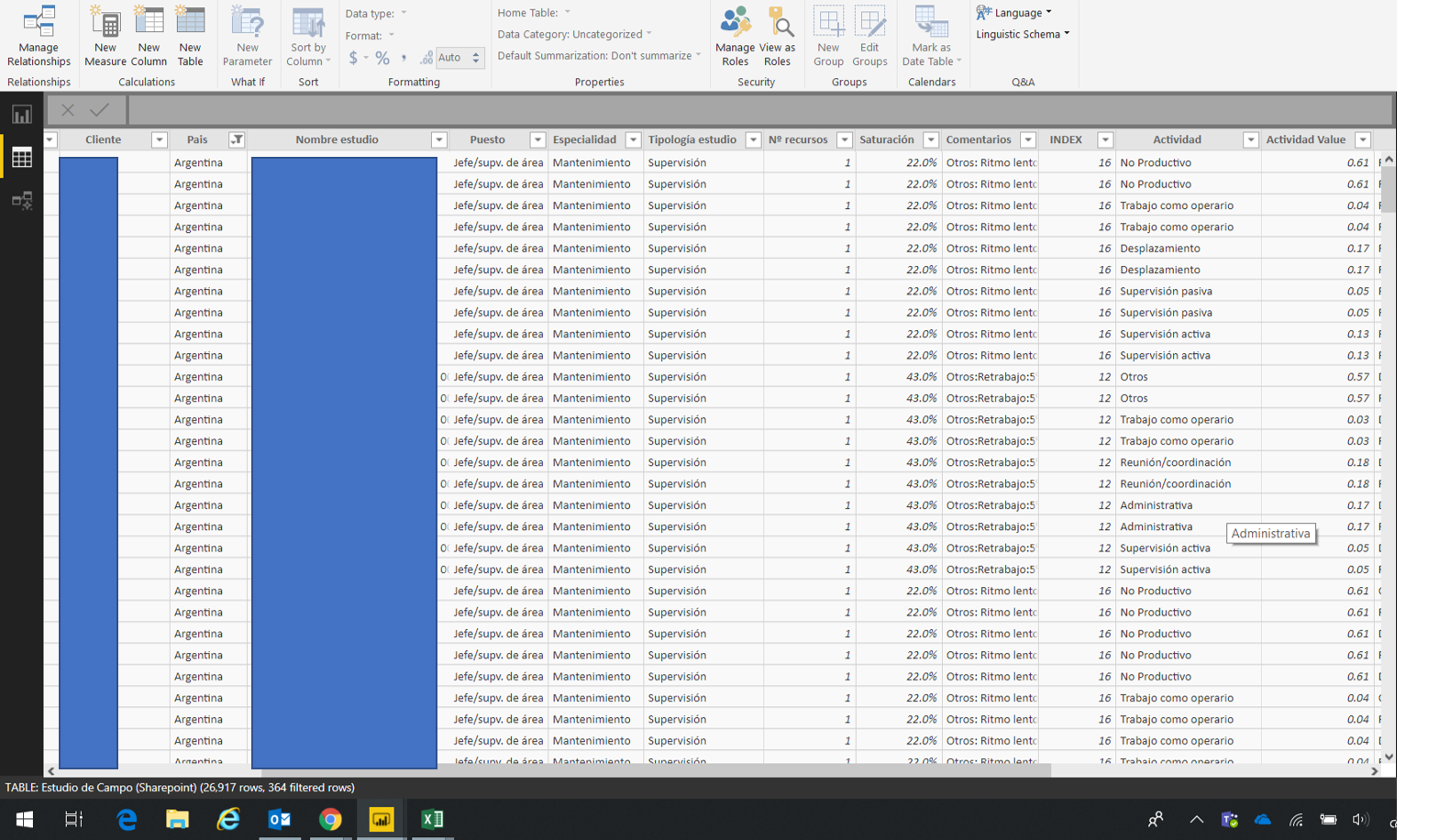Image resolution: width=1450 pixels, height=840 pixels.
Task: Open the Pais column filter
Action: [237, 139]
